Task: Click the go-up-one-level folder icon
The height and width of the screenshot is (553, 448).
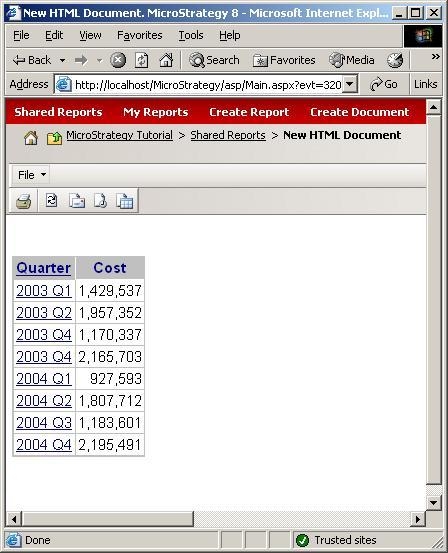Action: click(54, 138)
